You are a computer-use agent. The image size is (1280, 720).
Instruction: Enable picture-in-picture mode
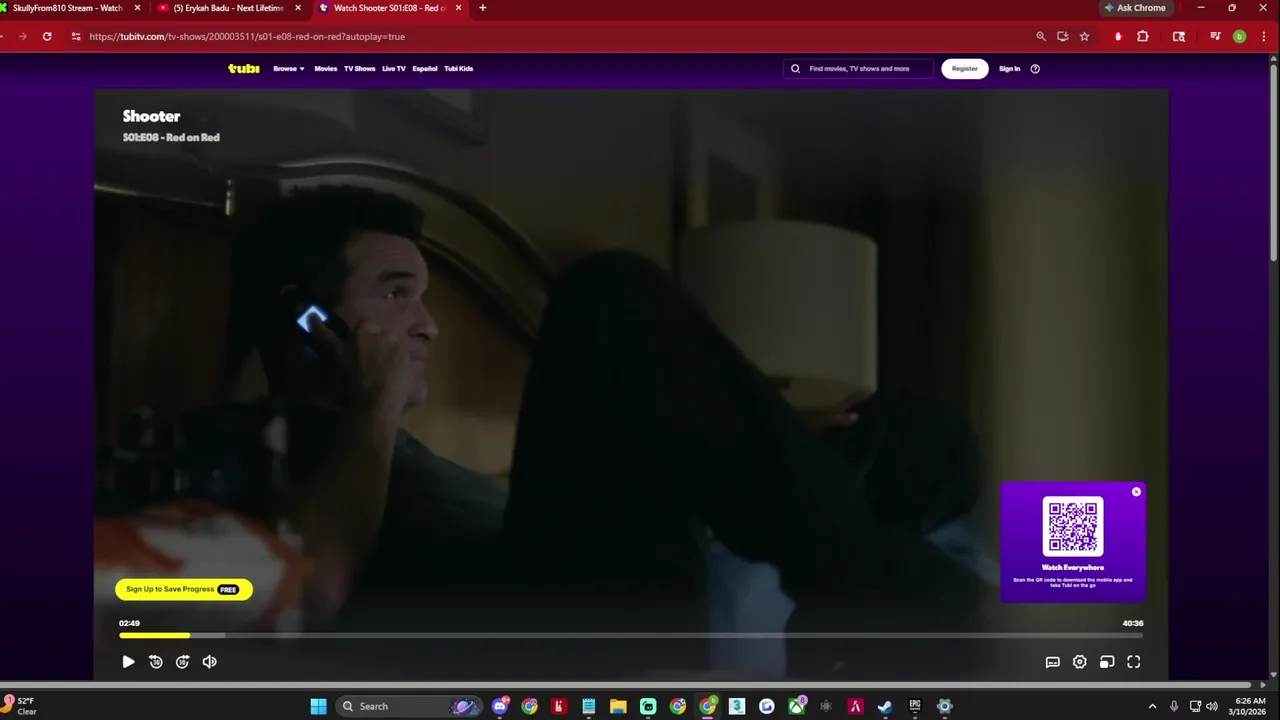(x=1107, y=662)
